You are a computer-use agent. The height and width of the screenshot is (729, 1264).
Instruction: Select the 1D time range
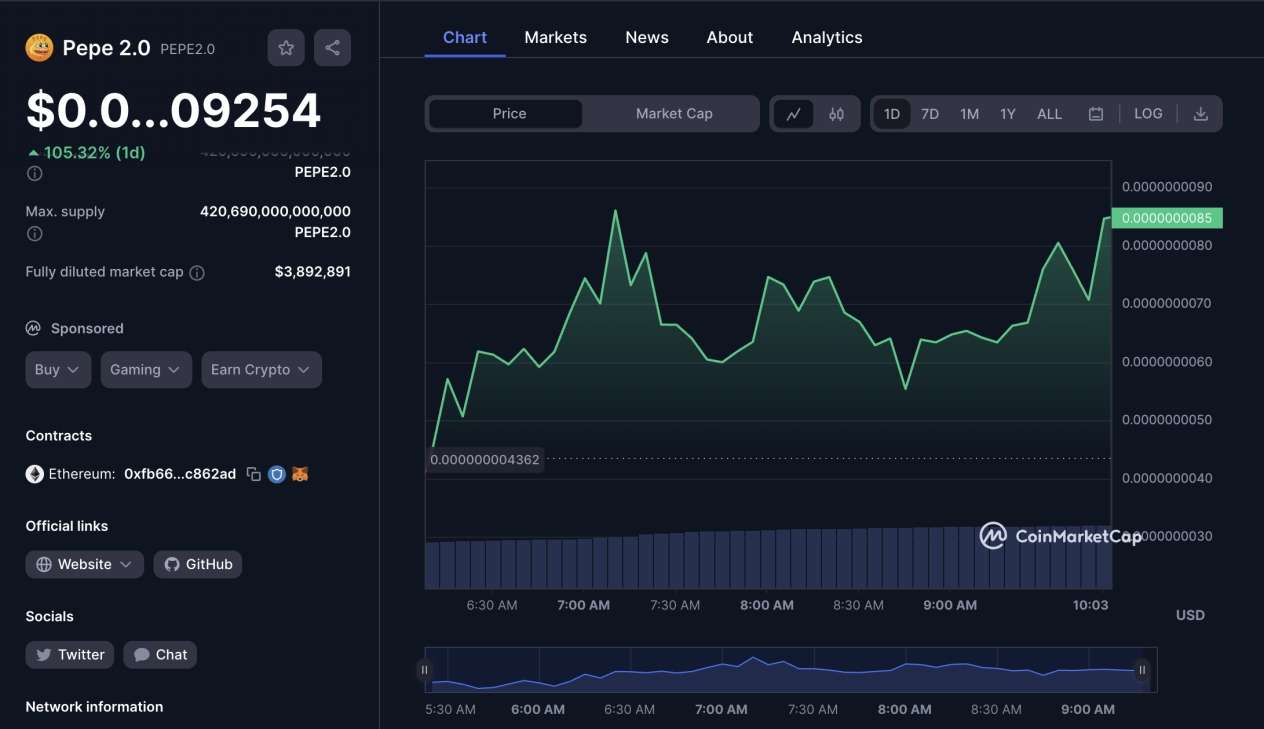pos(892,114)
